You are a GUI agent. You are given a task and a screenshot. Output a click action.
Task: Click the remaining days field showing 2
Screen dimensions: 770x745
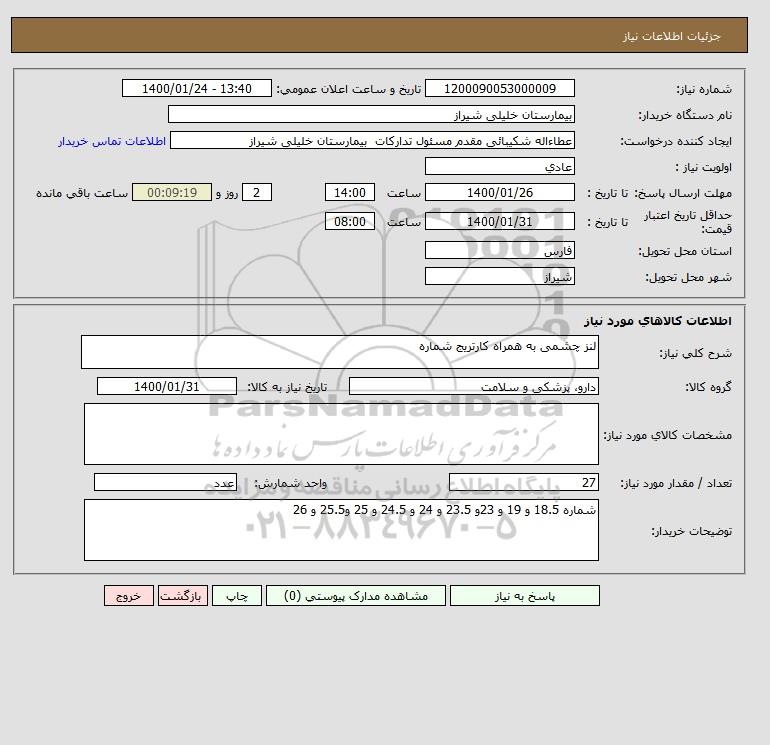click(x=256, y=193)
